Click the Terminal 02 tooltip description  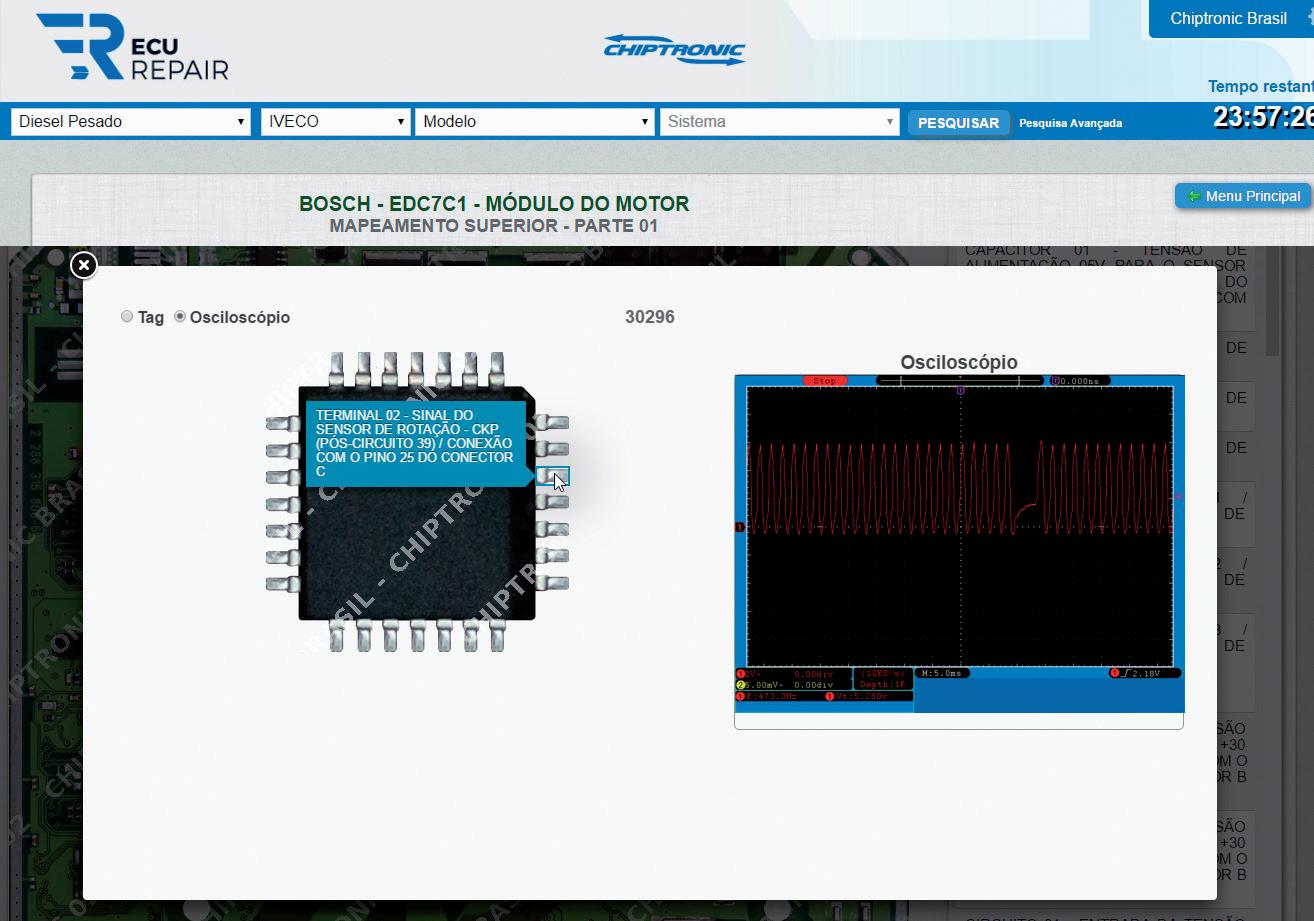(416, 443)
